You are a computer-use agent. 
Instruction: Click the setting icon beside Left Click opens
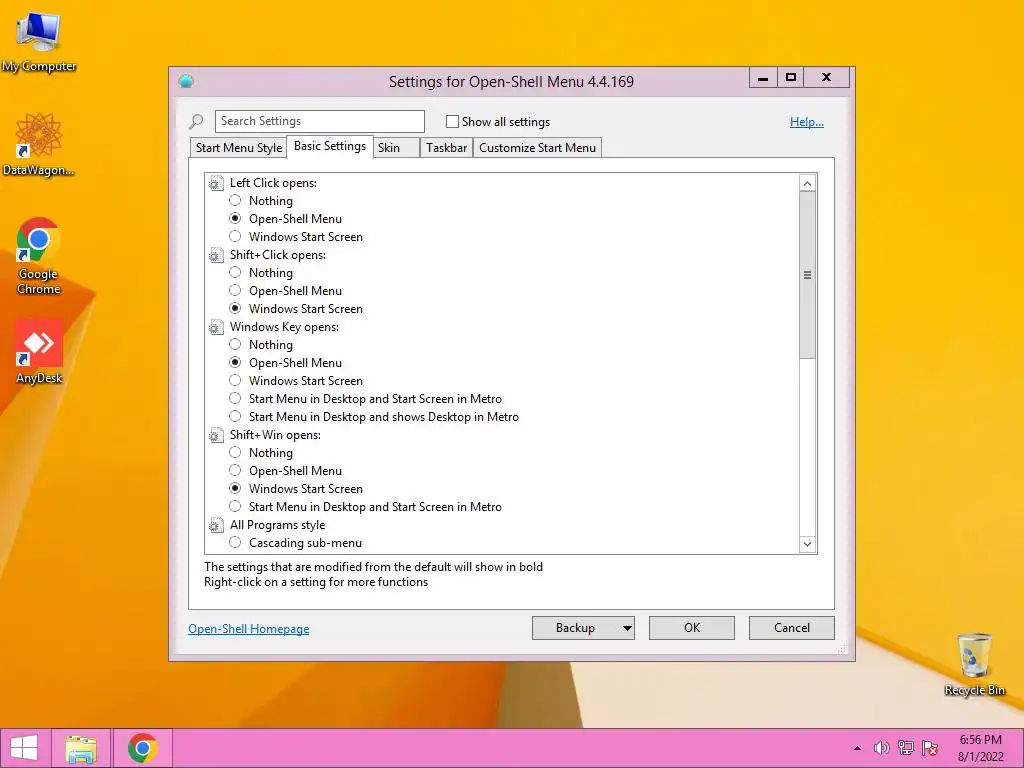[x=216, y=184]
